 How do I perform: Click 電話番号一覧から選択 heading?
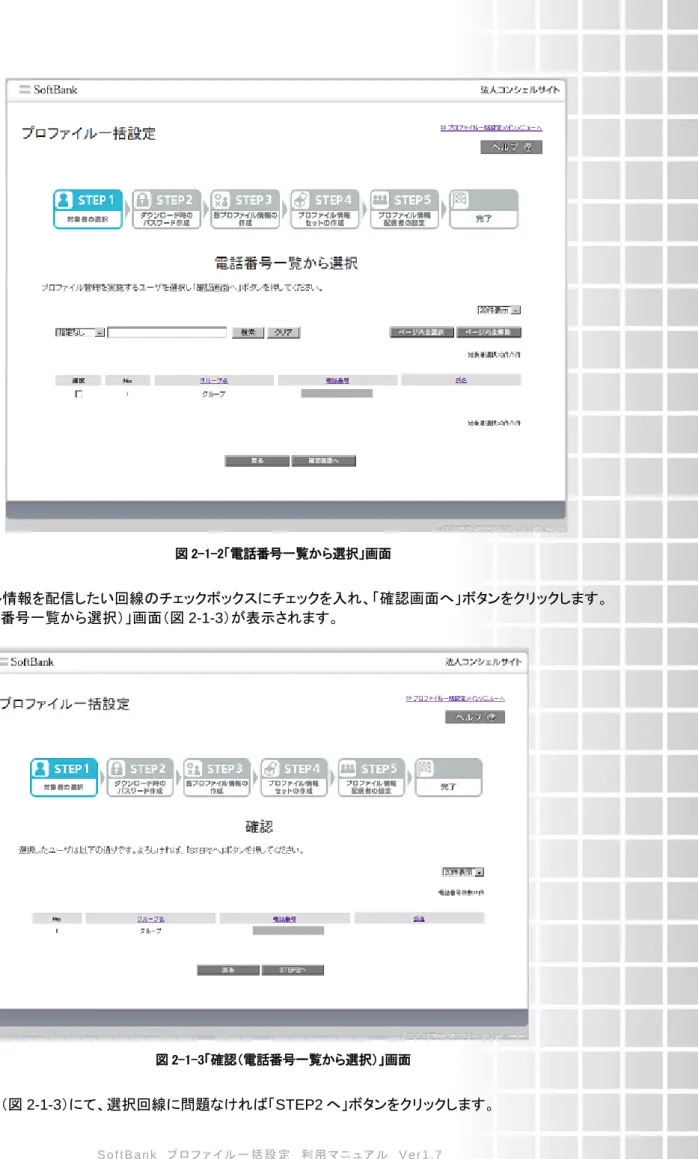[286, 262]
